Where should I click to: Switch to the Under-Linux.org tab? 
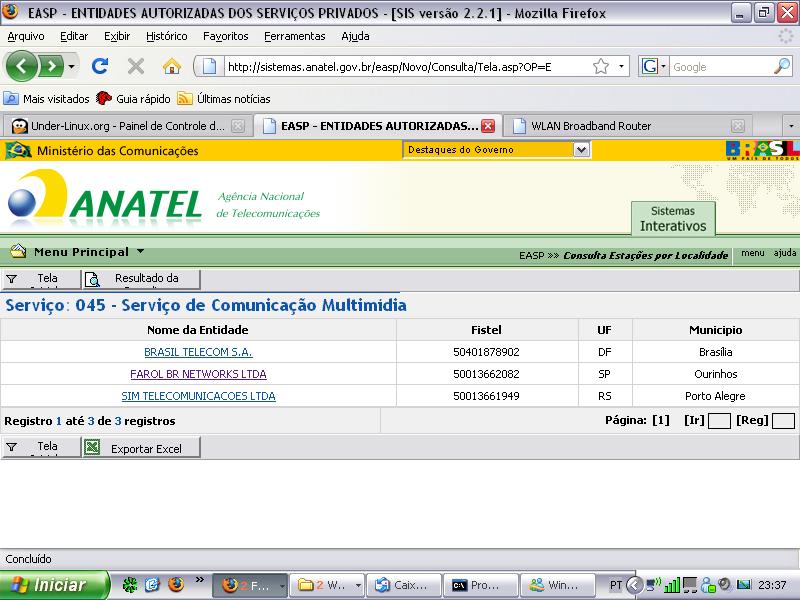pos(126,126)
